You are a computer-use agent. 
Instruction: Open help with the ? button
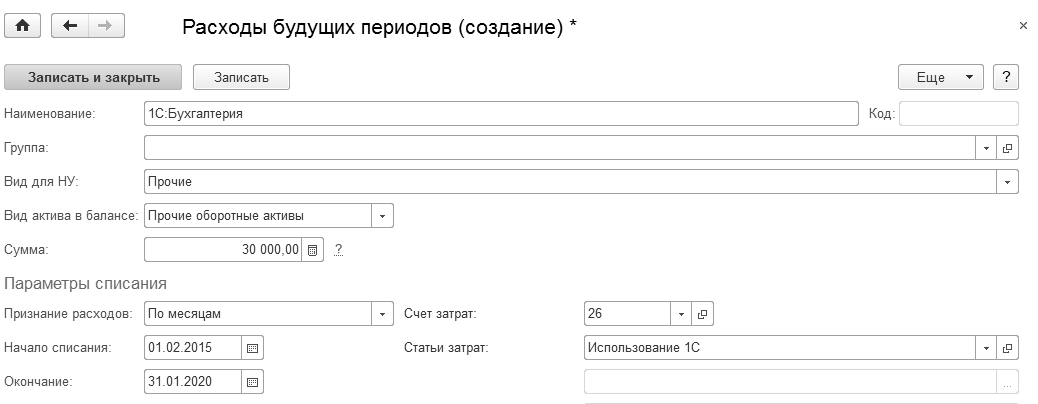pyautogui.click(x=1005, y=77)
